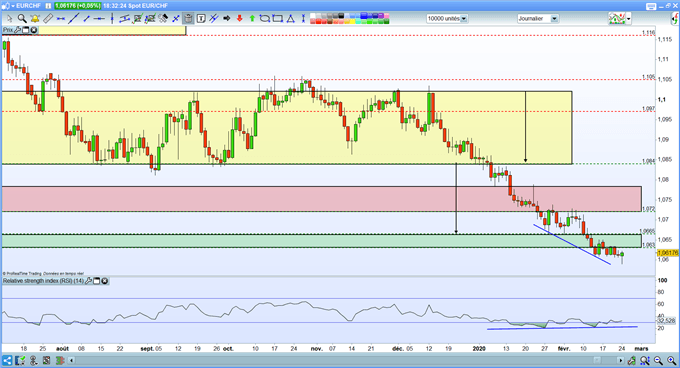Screen dimensions: 680x368
Task: Click the share icon in bottom bar
Action: [x=7, y=360]
